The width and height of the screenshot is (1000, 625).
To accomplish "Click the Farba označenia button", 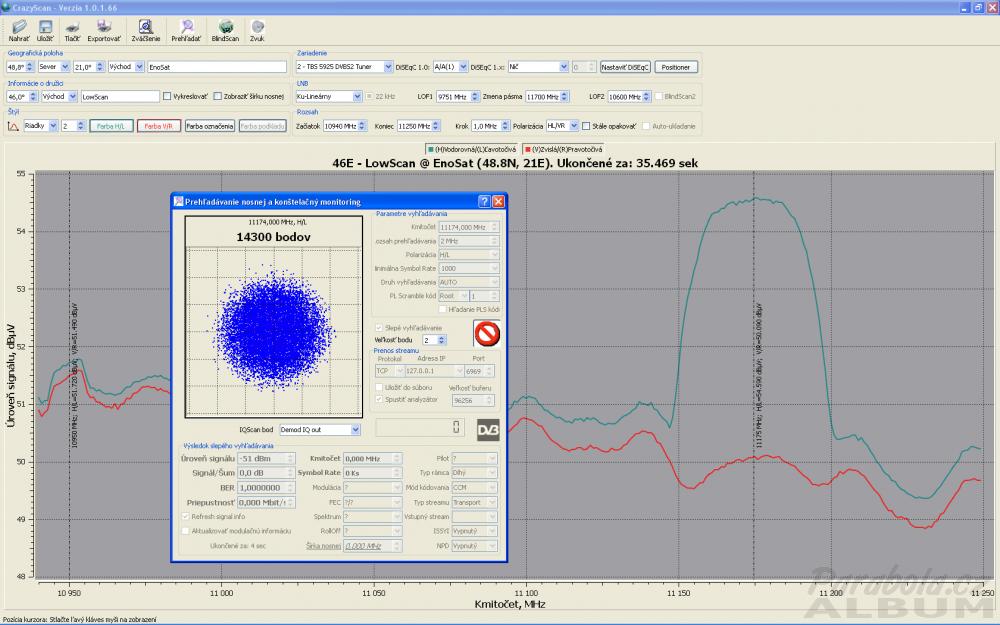I will 209,126.
